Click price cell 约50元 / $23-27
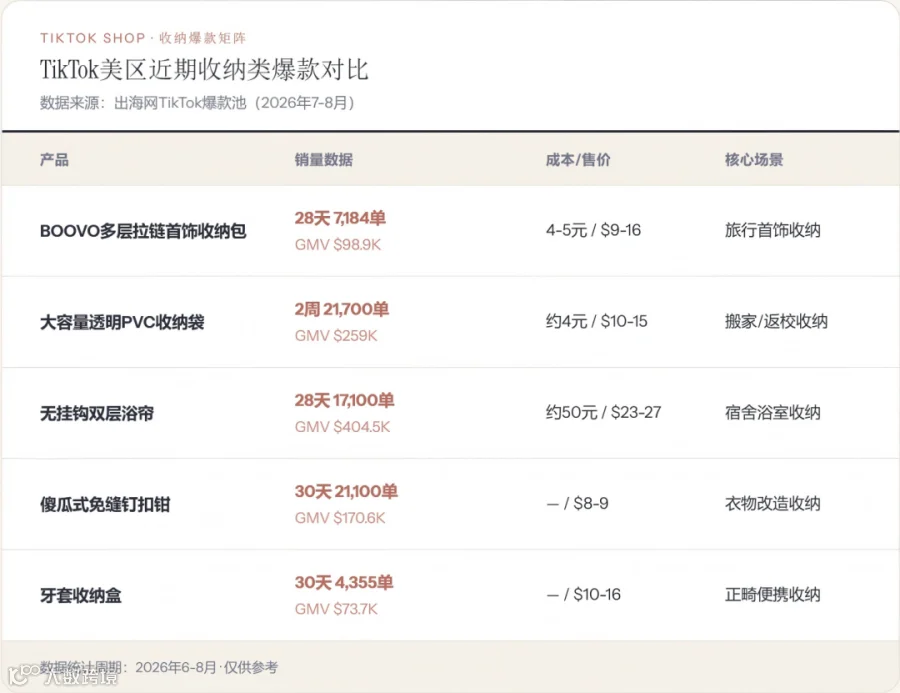Image resolution: width=900 pixels, height=693 pixels. coord(604,412)
